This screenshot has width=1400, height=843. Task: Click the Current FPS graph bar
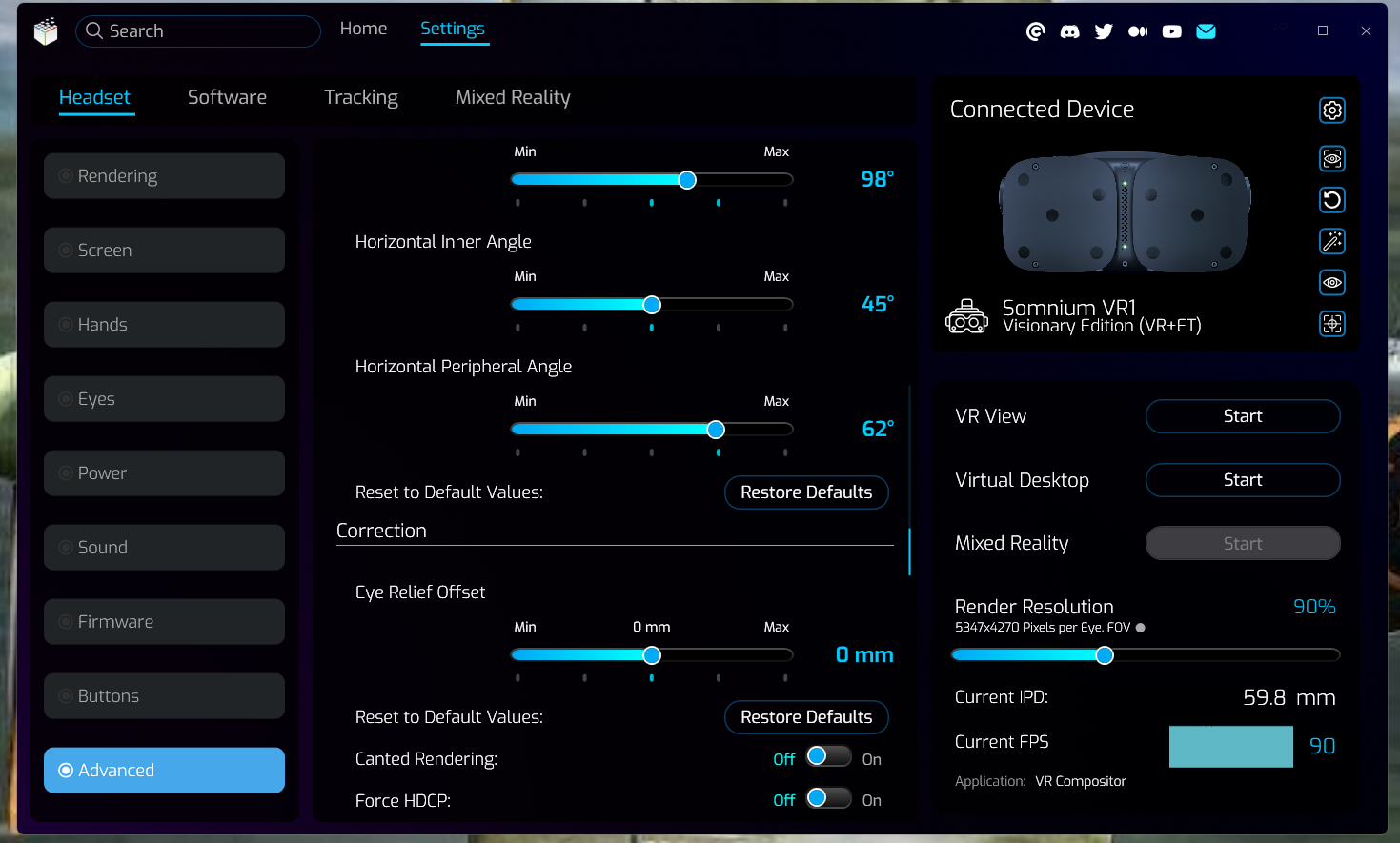tap(1231, 747)
